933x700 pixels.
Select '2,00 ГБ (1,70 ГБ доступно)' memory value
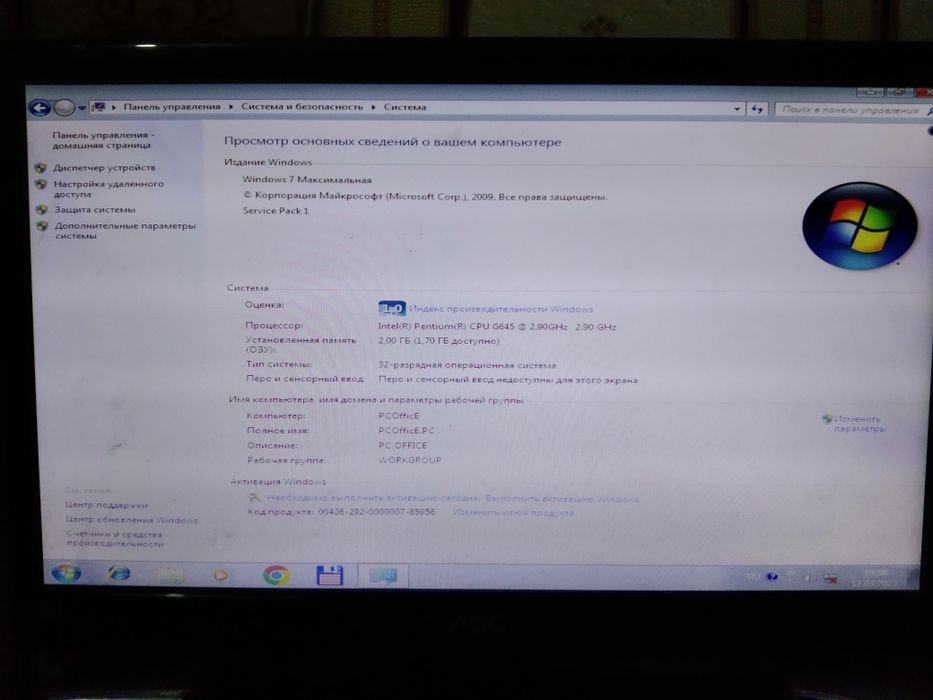(x=439, y=341)
